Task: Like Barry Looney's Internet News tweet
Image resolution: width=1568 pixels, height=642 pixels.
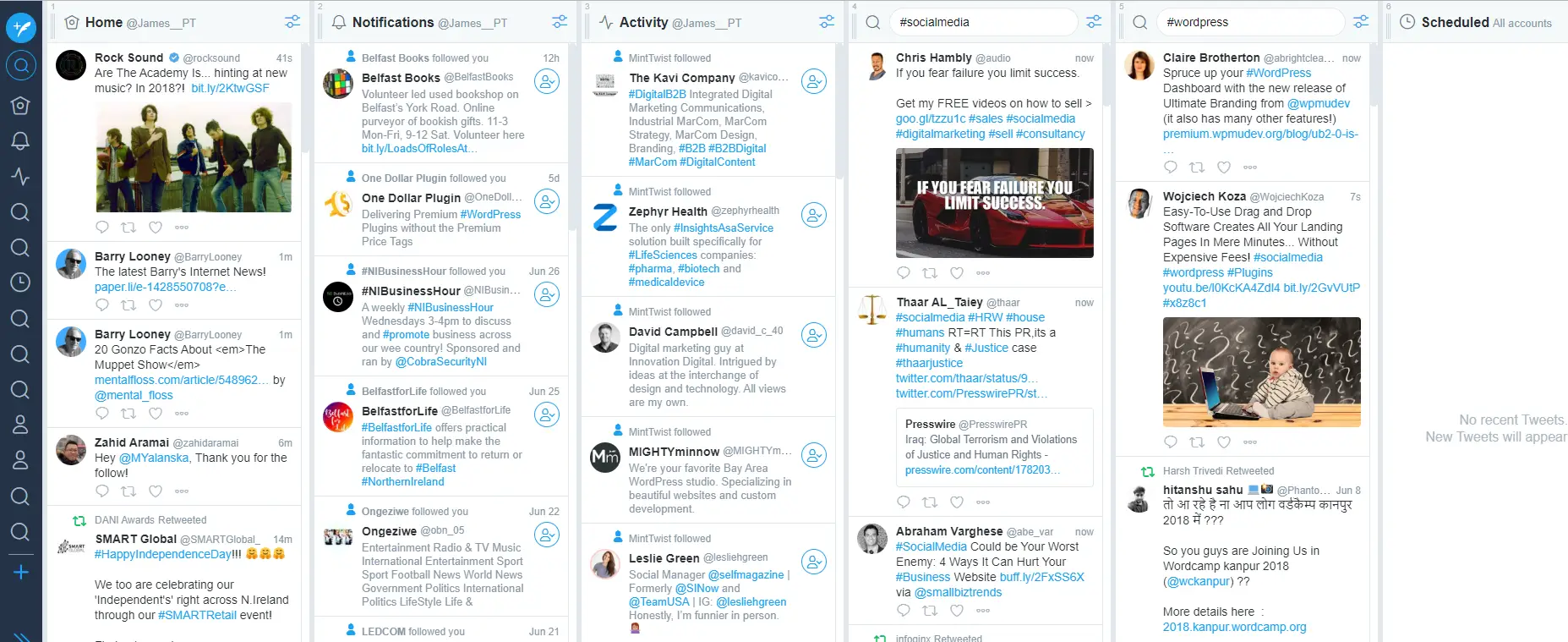Action: point(156,305)
